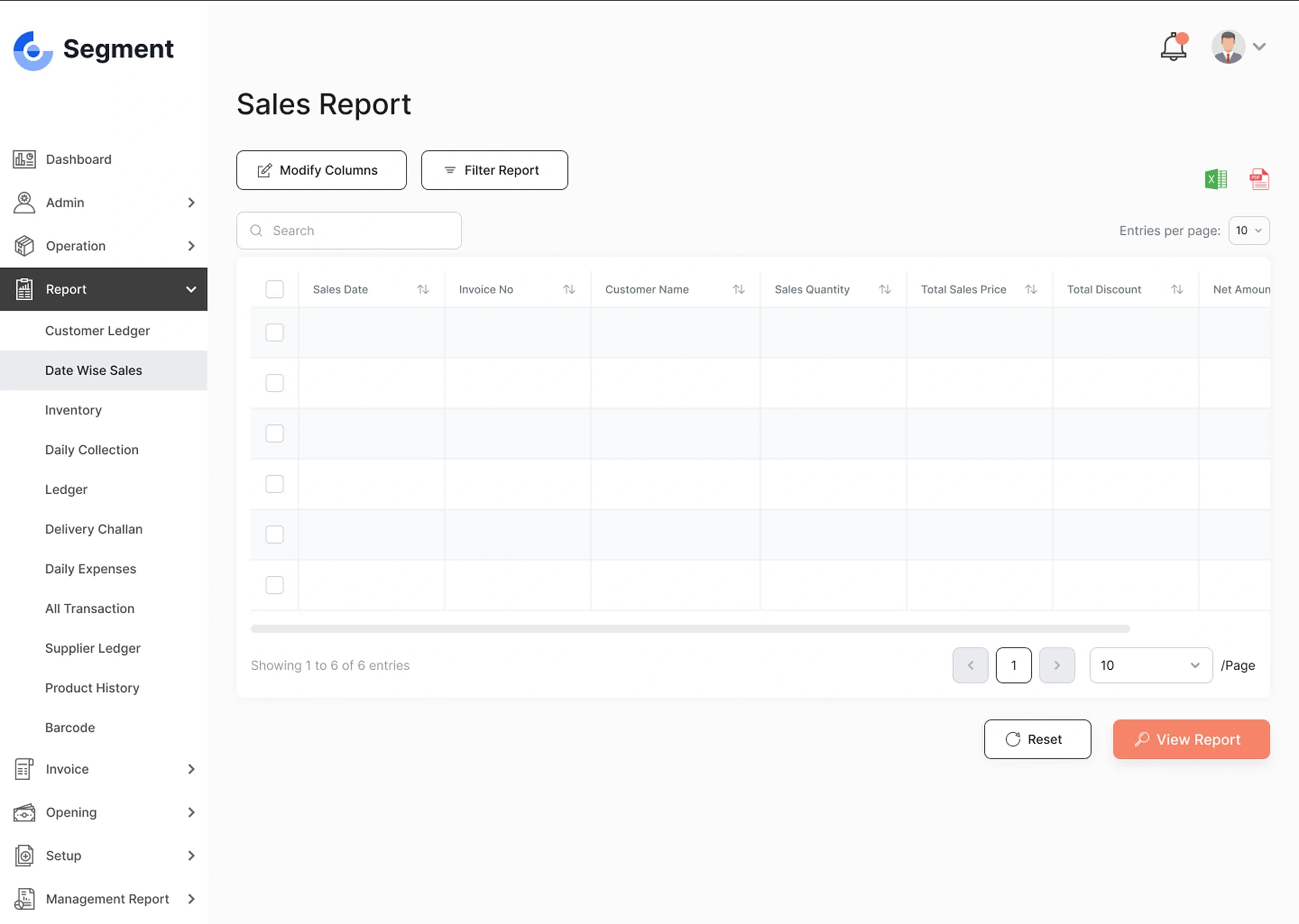Export report as PDF file
Viewport: 1299px width, 924px height.
tap(1258, 180)
